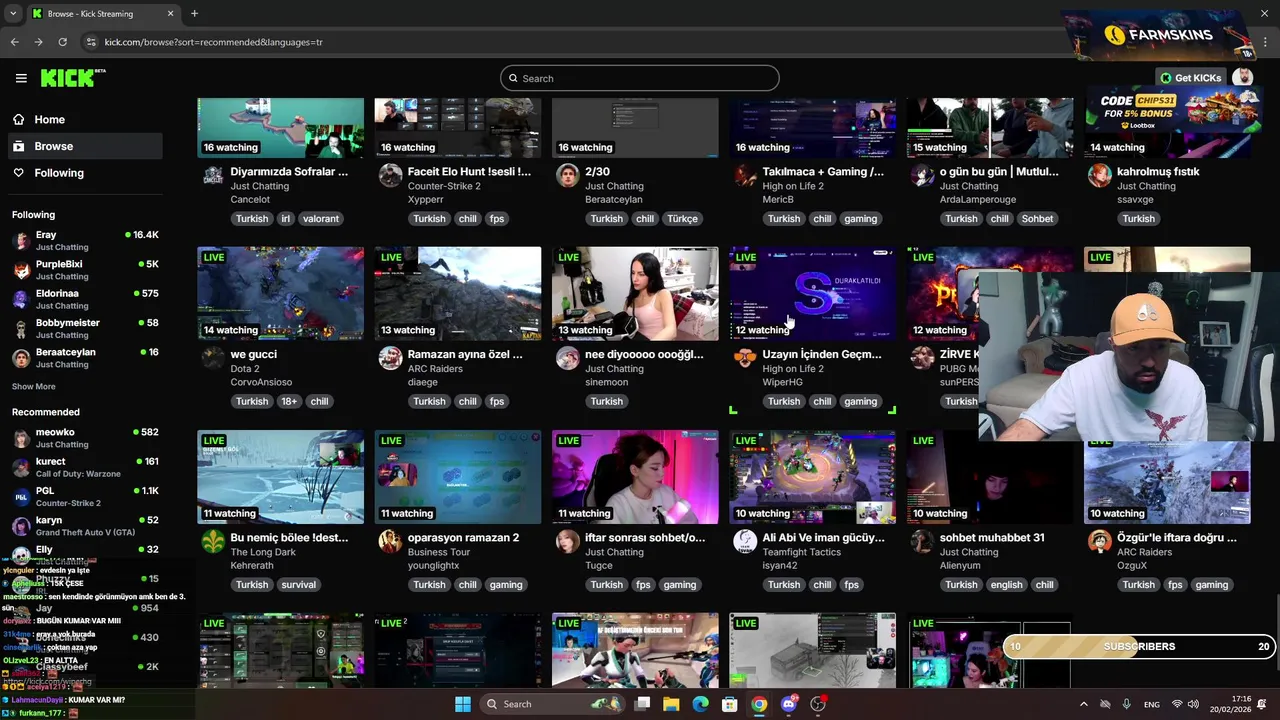Click ArdaLamperouge streamer avatar
The image size is (1280, 720).
[922, 176]
